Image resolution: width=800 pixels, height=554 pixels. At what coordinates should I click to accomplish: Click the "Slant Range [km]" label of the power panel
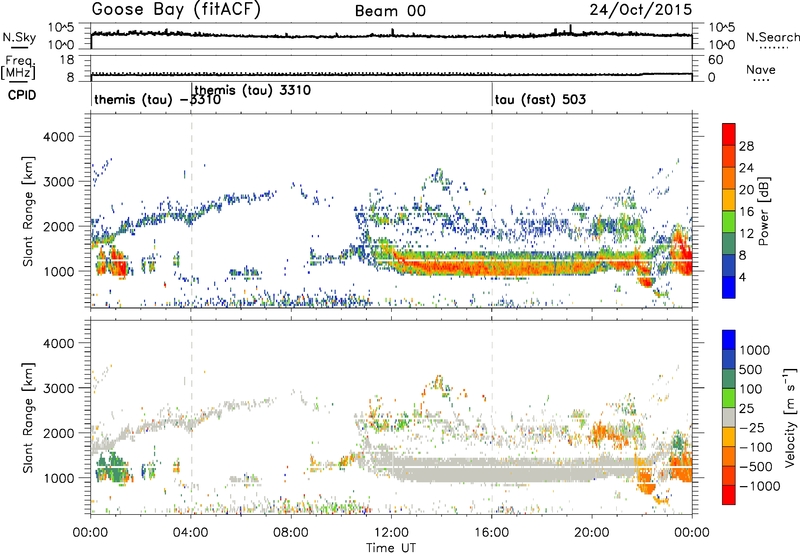tap(28, 211)
